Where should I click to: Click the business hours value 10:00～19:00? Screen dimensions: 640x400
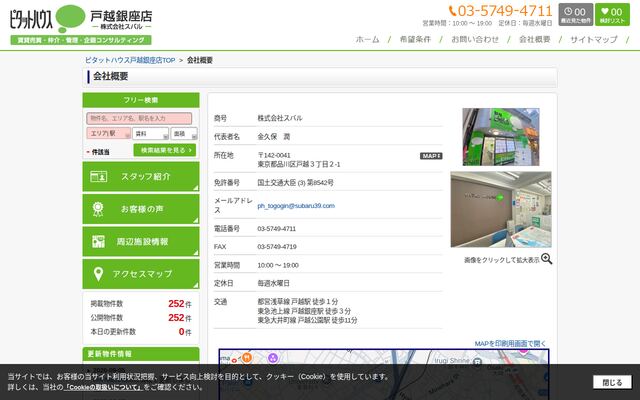278,265
